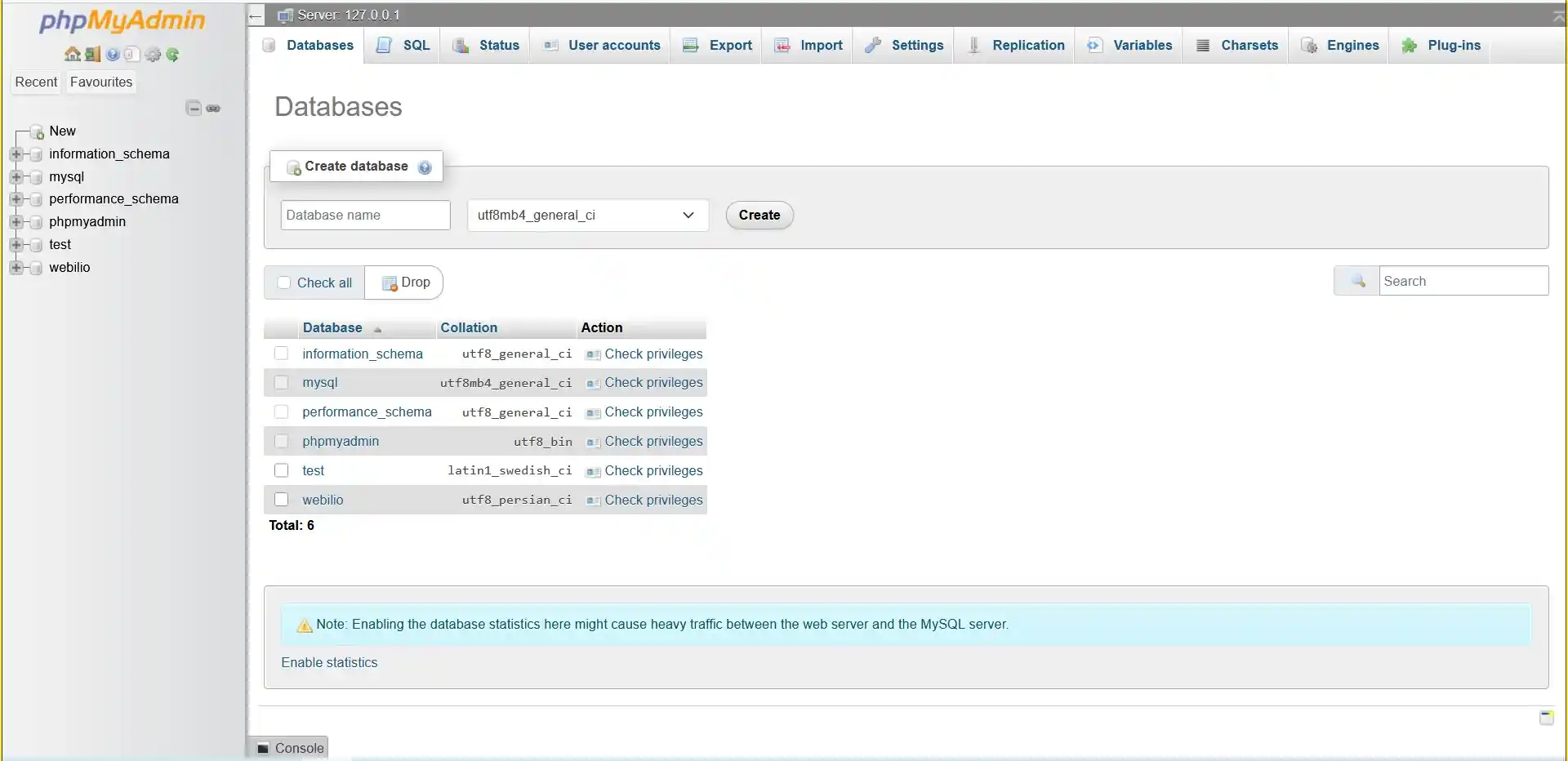
Task: Click the phpMyAdmin logo
Action: tap(122, 20)
